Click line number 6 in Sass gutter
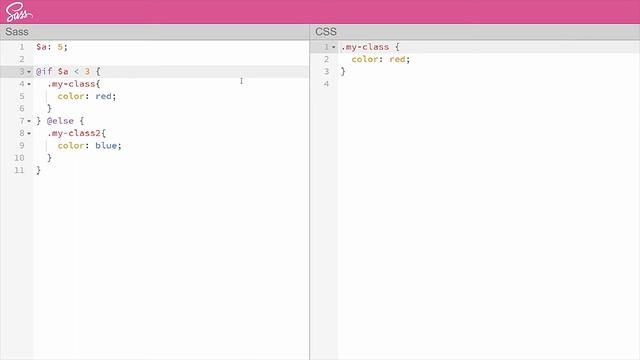Image resolution: width=640 pixels, height=360 pixels. point(22,109)
